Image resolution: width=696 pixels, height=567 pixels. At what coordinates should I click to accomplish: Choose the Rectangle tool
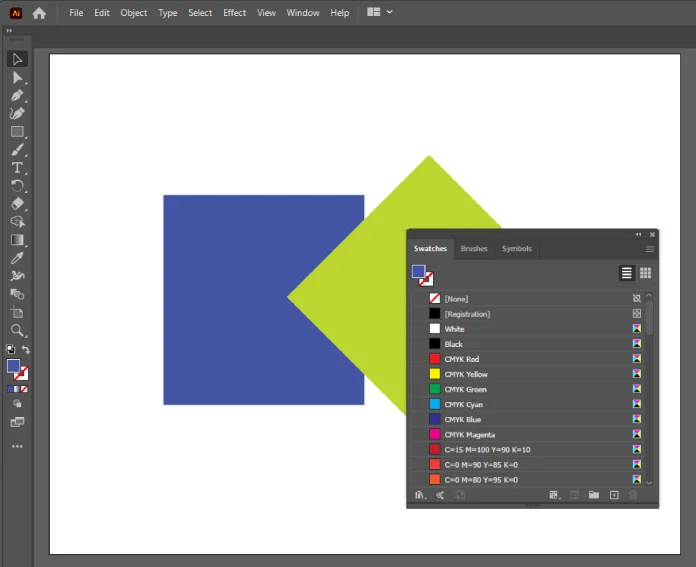pyautogui.click(x=17, y=131)
